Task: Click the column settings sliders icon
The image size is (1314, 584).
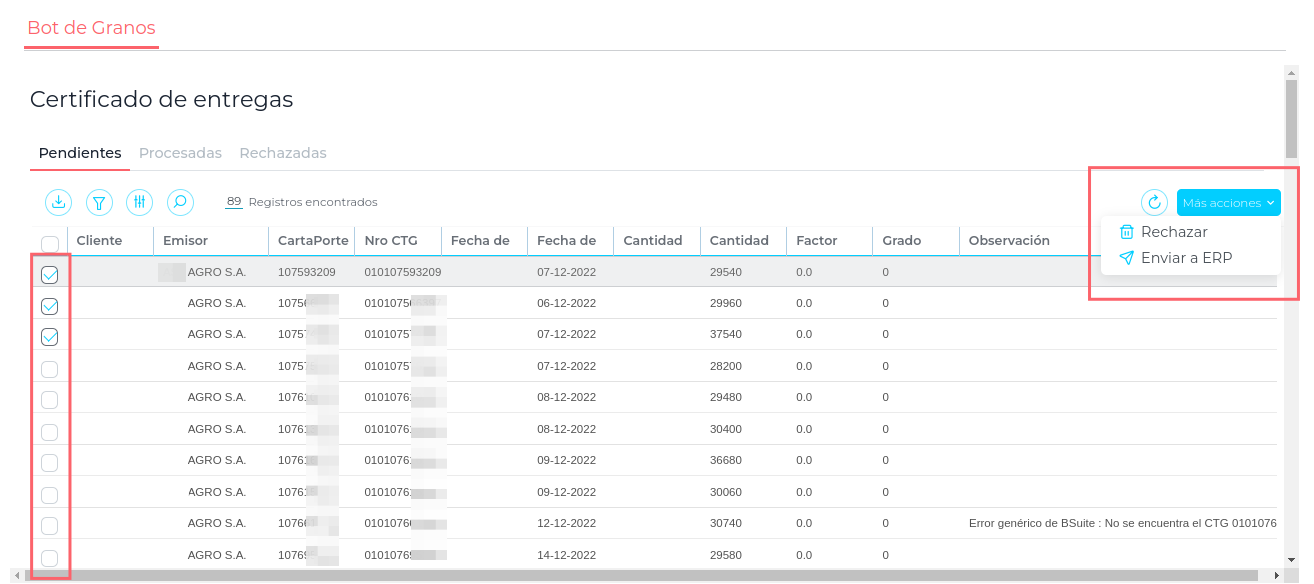Action: click(x=140, y=202)
